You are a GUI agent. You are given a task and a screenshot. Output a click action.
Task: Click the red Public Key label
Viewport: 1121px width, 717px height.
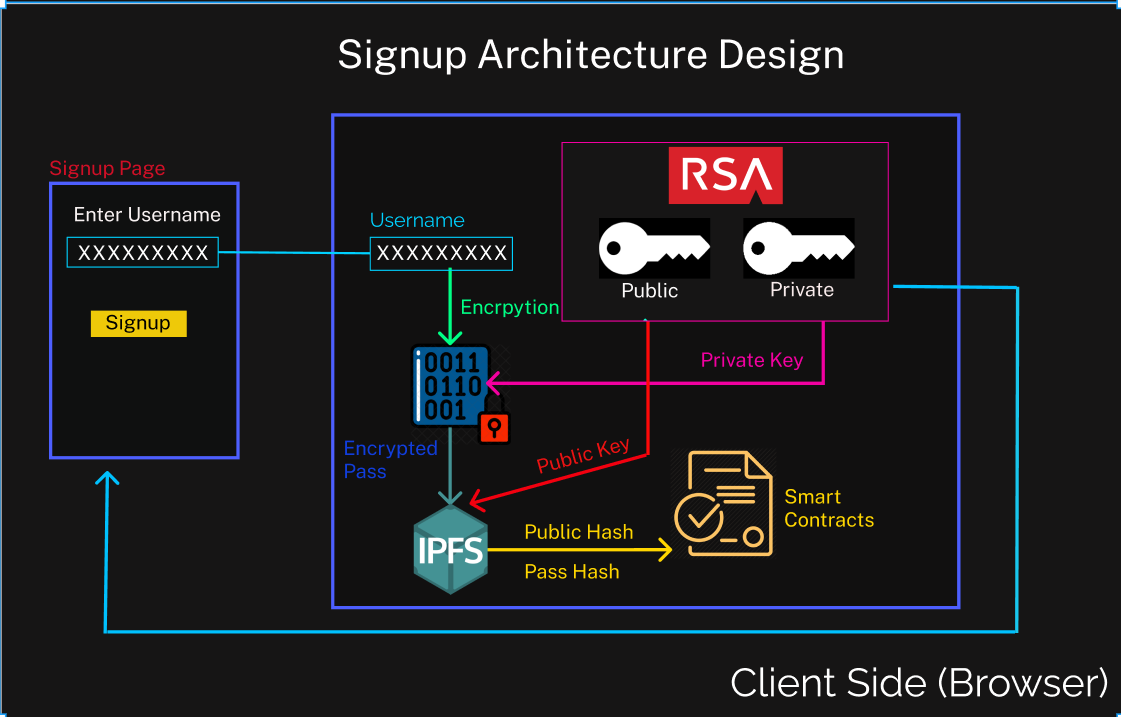pos(583,455)
